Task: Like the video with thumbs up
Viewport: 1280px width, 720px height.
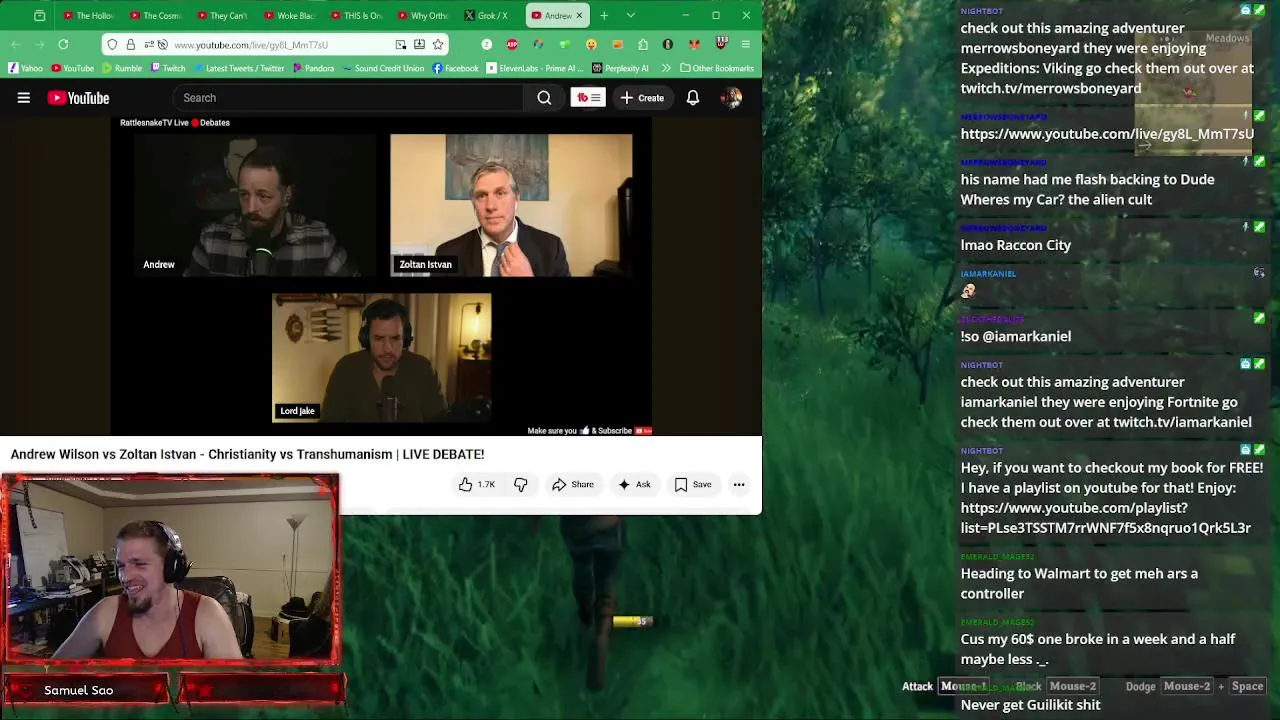Action: pos(477,485)
